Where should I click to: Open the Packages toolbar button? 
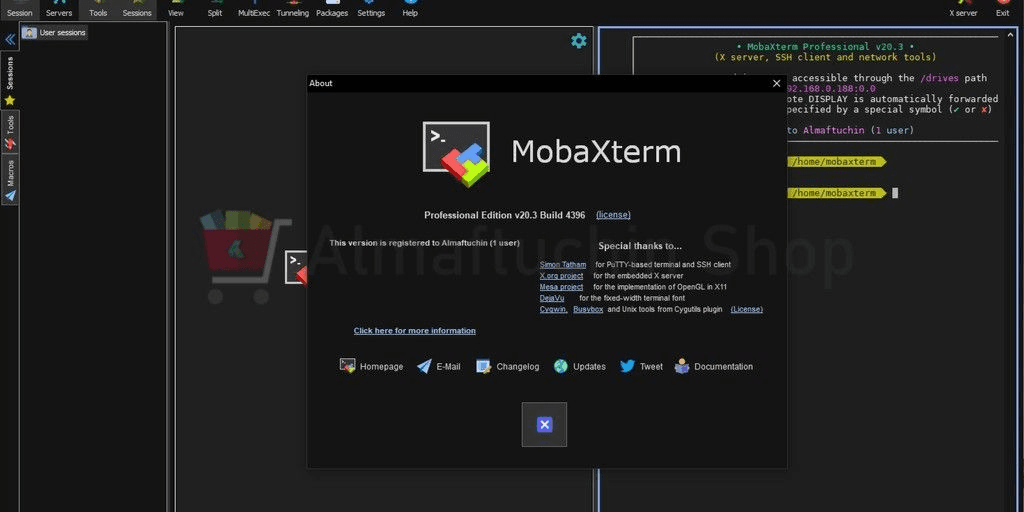coord(332,9)
